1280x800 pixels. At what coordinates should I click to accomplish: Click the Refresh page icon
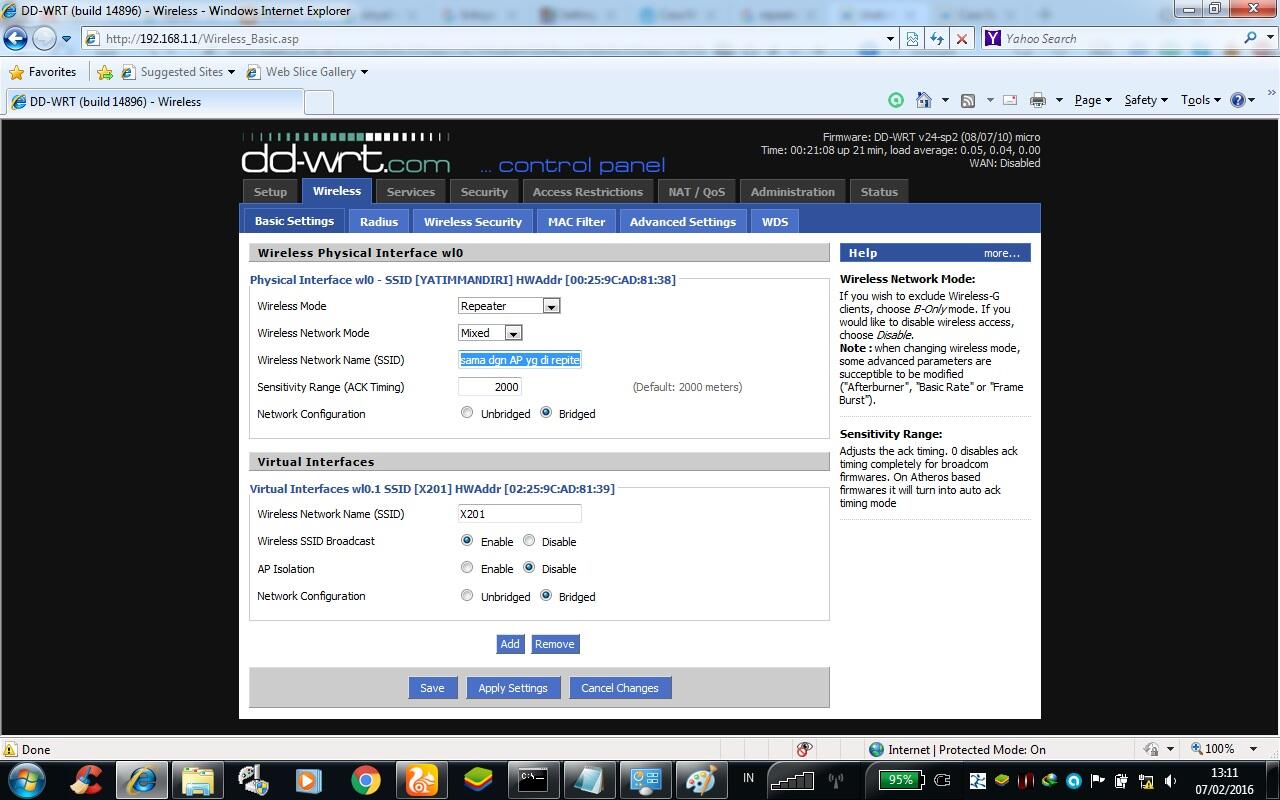point(937,39)
